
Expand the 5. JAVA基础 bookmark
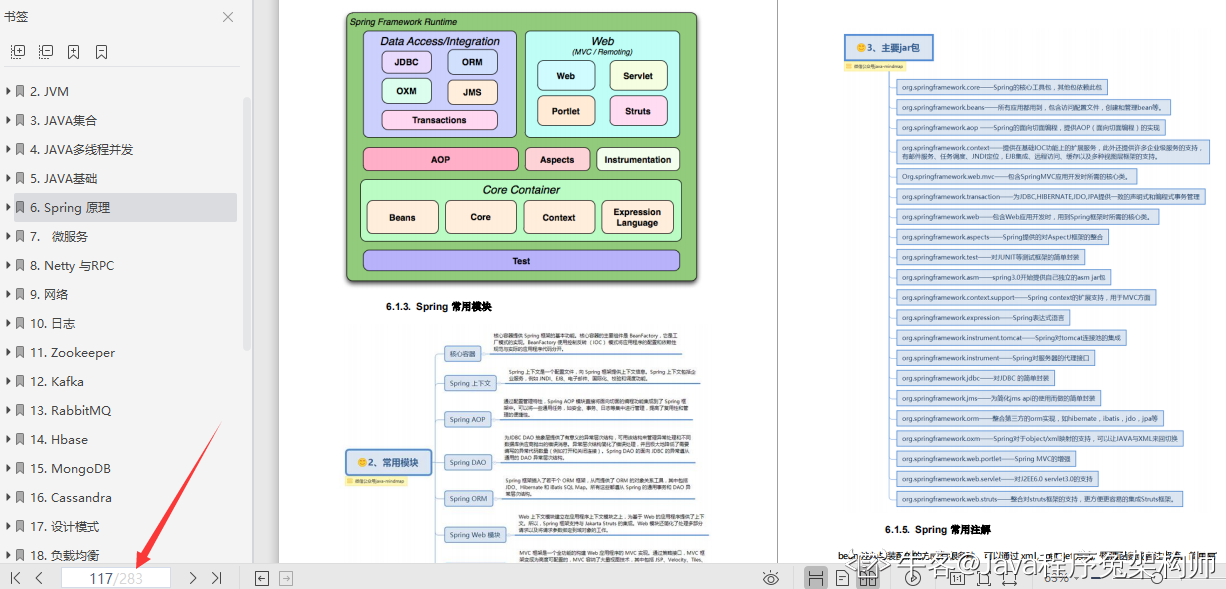pos(8,178)
